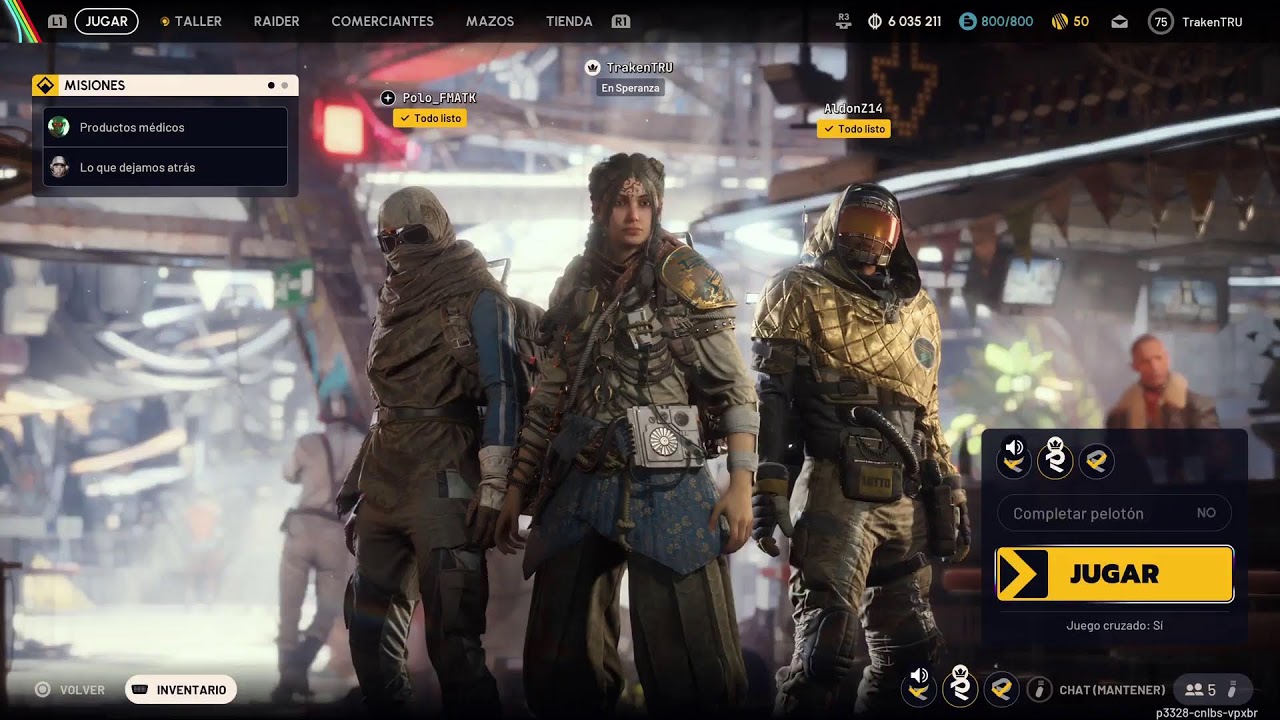Open the Lo que dejamos atrás mission
Viewport: 1280px width, 720px height.
(x=166, y=167)
